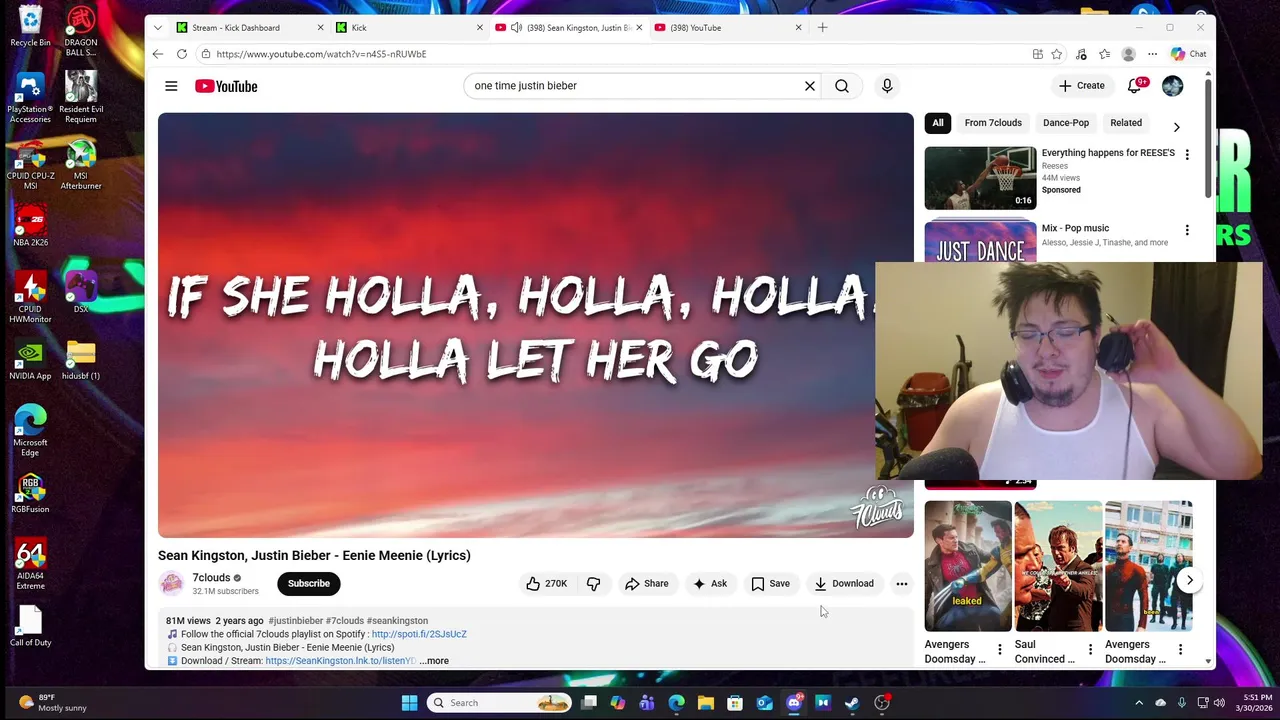Dislike the video with thumbs down
Image resolution: width=1280 pixels, height=720 pixels.
(593, 584)
